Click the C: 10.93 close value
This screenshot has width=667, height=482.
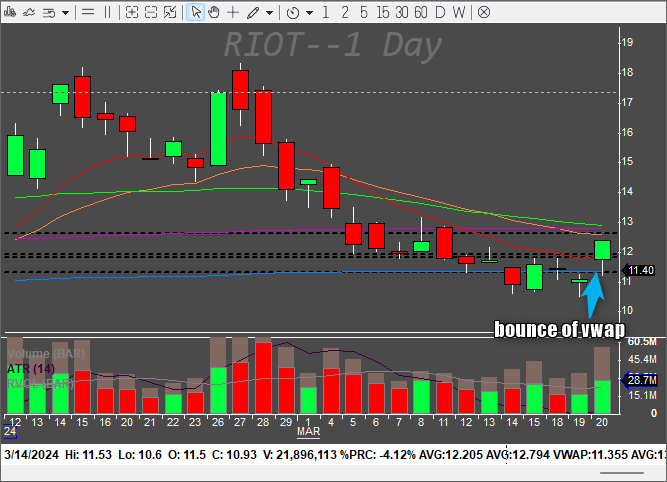click(234, 455)
